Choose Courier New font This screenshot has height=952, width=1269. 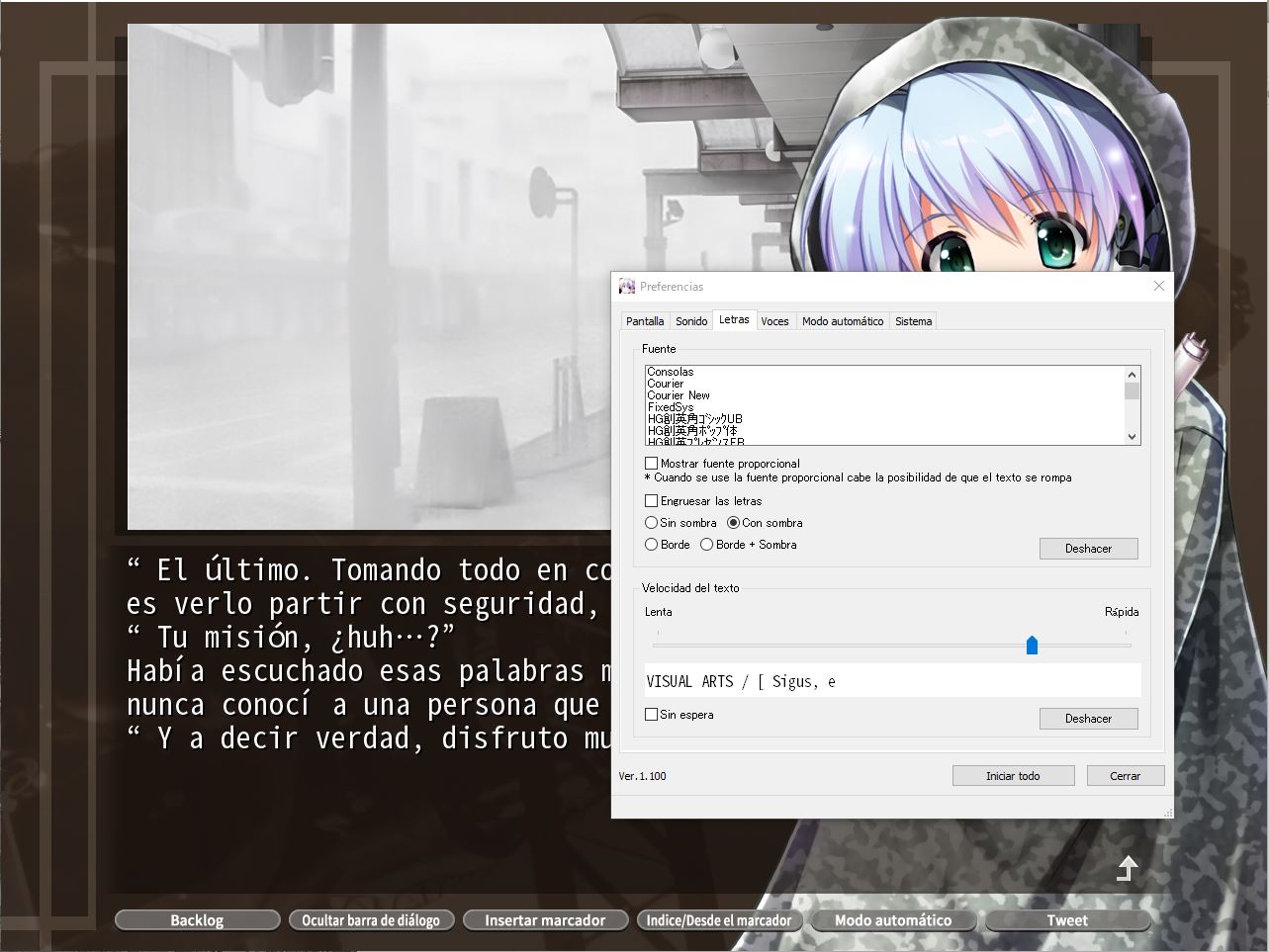coord(884,395)
